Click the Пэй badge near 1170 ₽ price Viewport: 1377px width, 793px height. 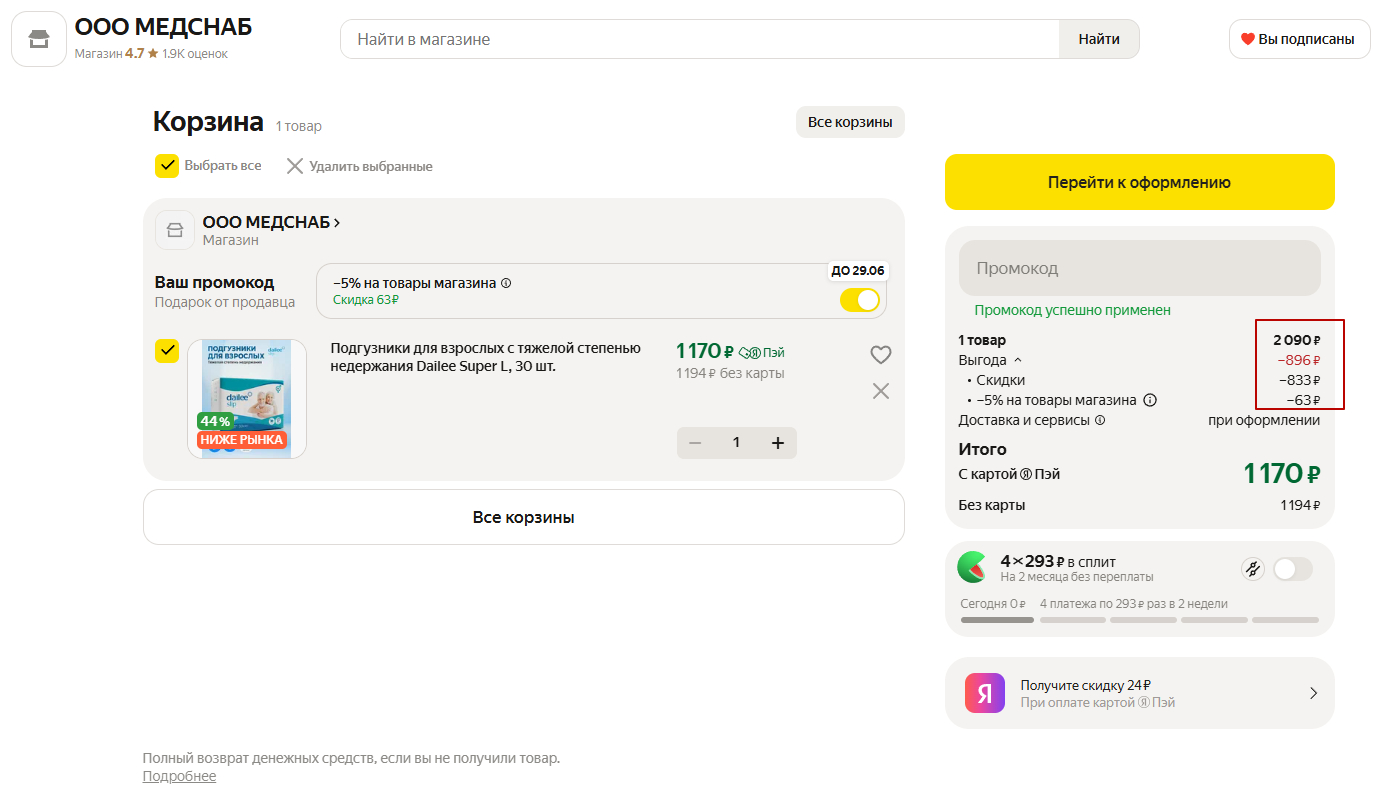762,353
